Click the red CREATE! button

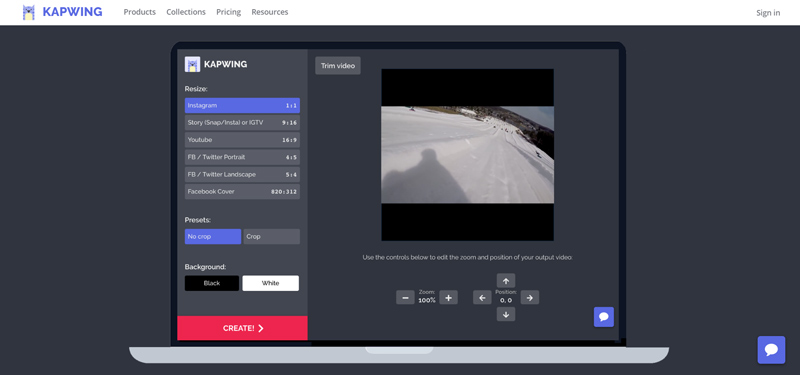(x=242, y=328)
